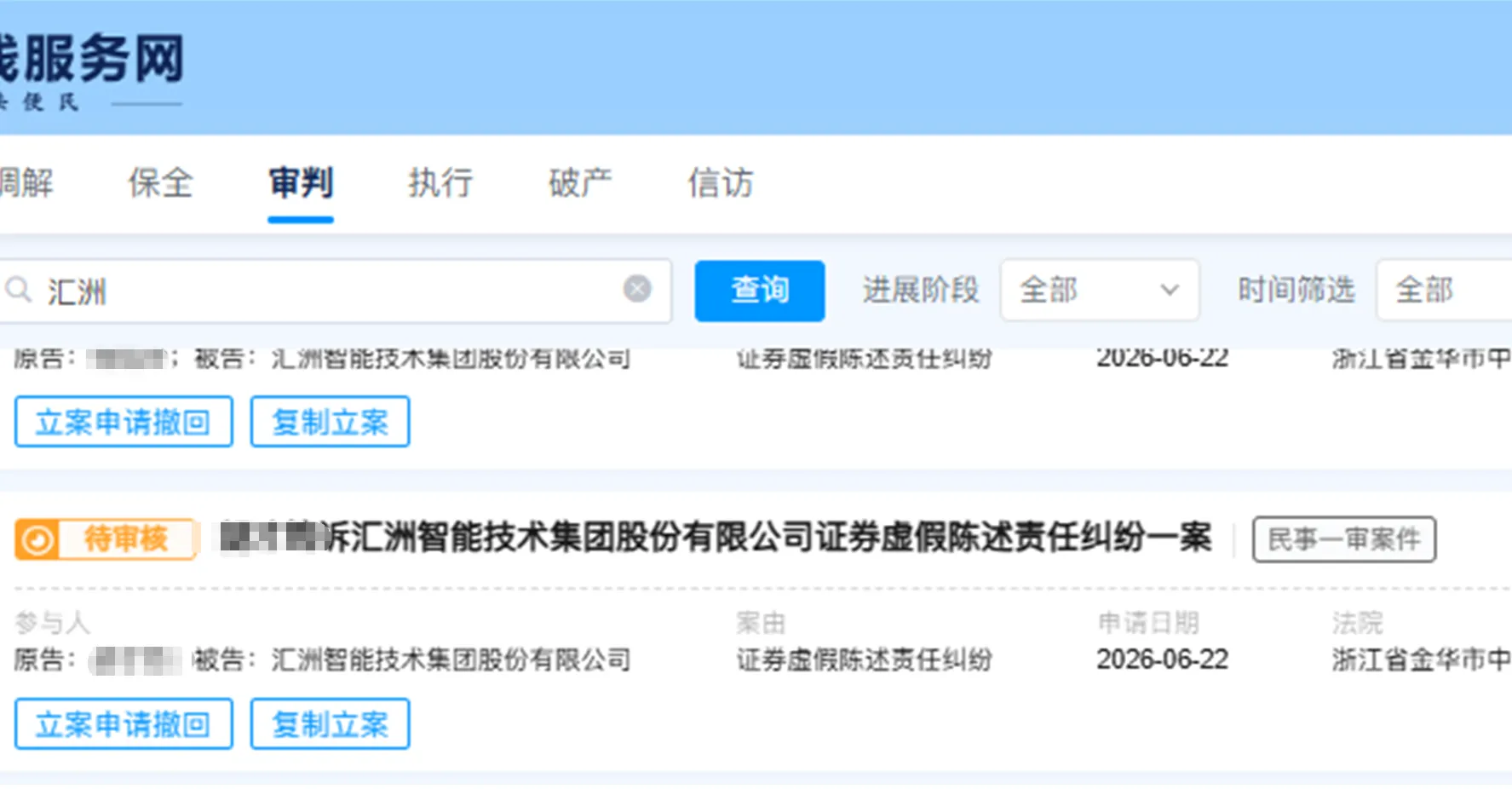Click the 案由 column label
Viewport: 1512px width, 789px height.
(762, 623)
